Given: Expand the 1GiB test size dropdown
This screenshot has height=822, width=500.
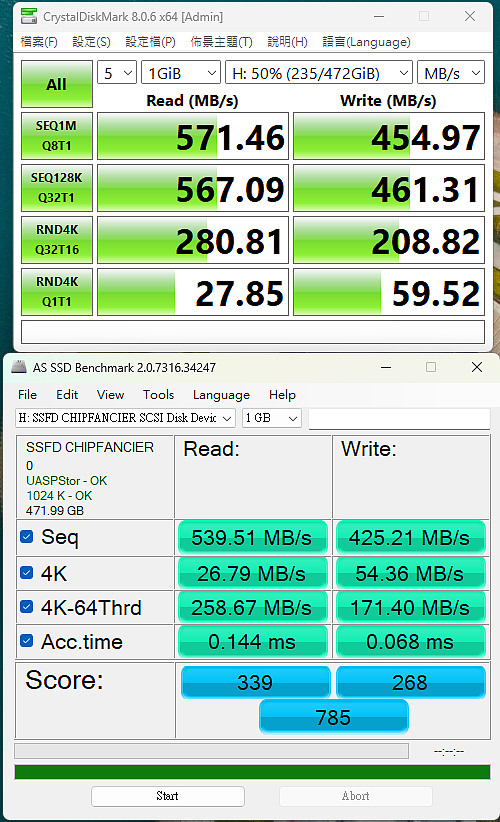Looking at the screenshot, I should pos(181,73).
